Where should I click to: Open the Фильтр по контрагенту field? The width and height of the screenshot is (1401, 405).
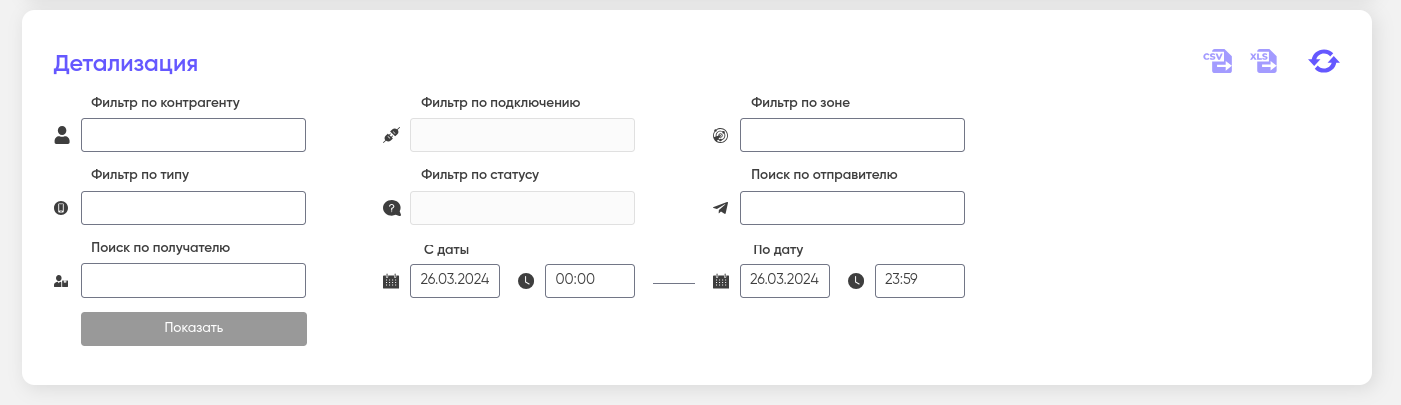(x=193, y=135)
